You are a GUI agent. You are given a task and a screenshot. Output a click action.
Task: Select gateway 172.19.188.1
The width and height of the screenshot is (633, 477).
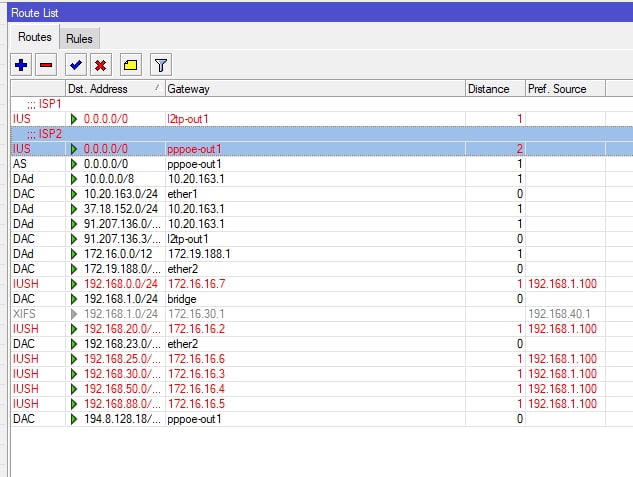click(199, 254)
